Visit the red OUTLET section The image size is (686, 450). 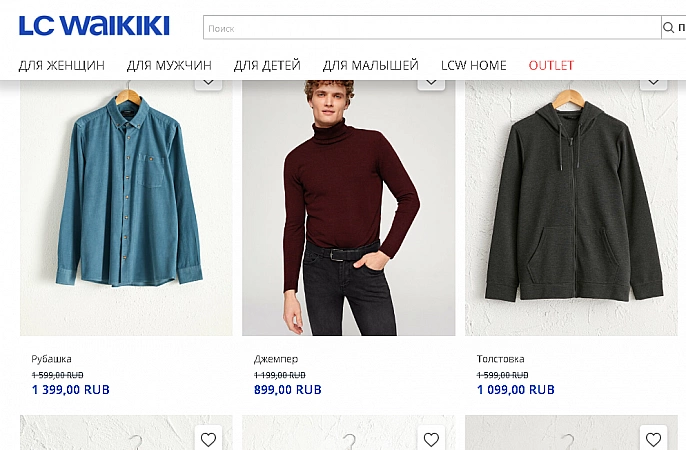(551, 66)
